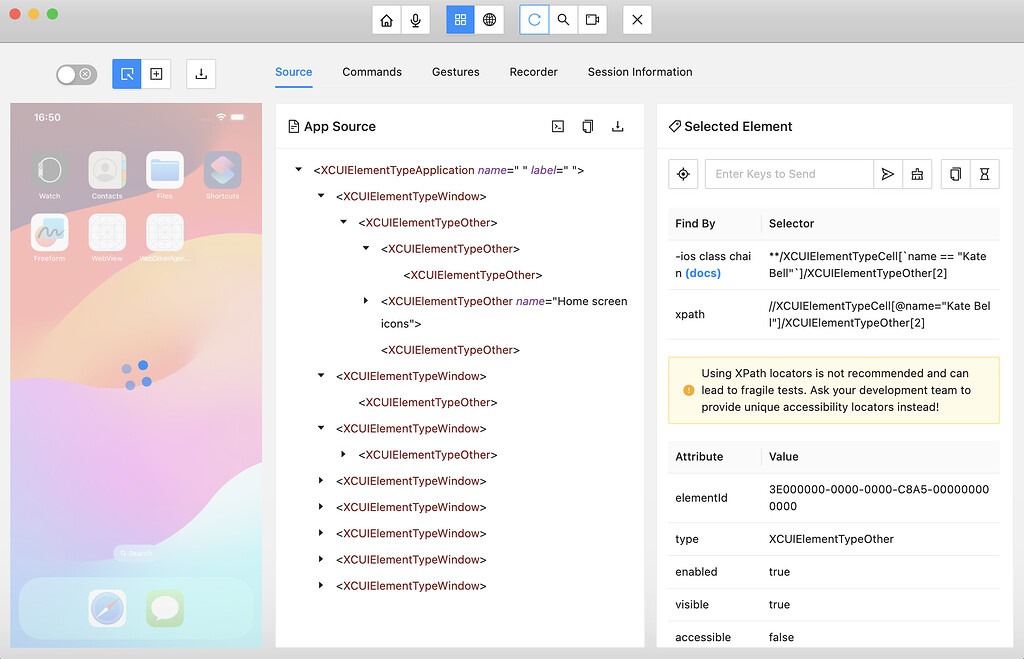Screen dimensions: 1024x659
Task: Switch to tap-by-coordinates mode
Action: pyautogui.click(x=156, y=74)
